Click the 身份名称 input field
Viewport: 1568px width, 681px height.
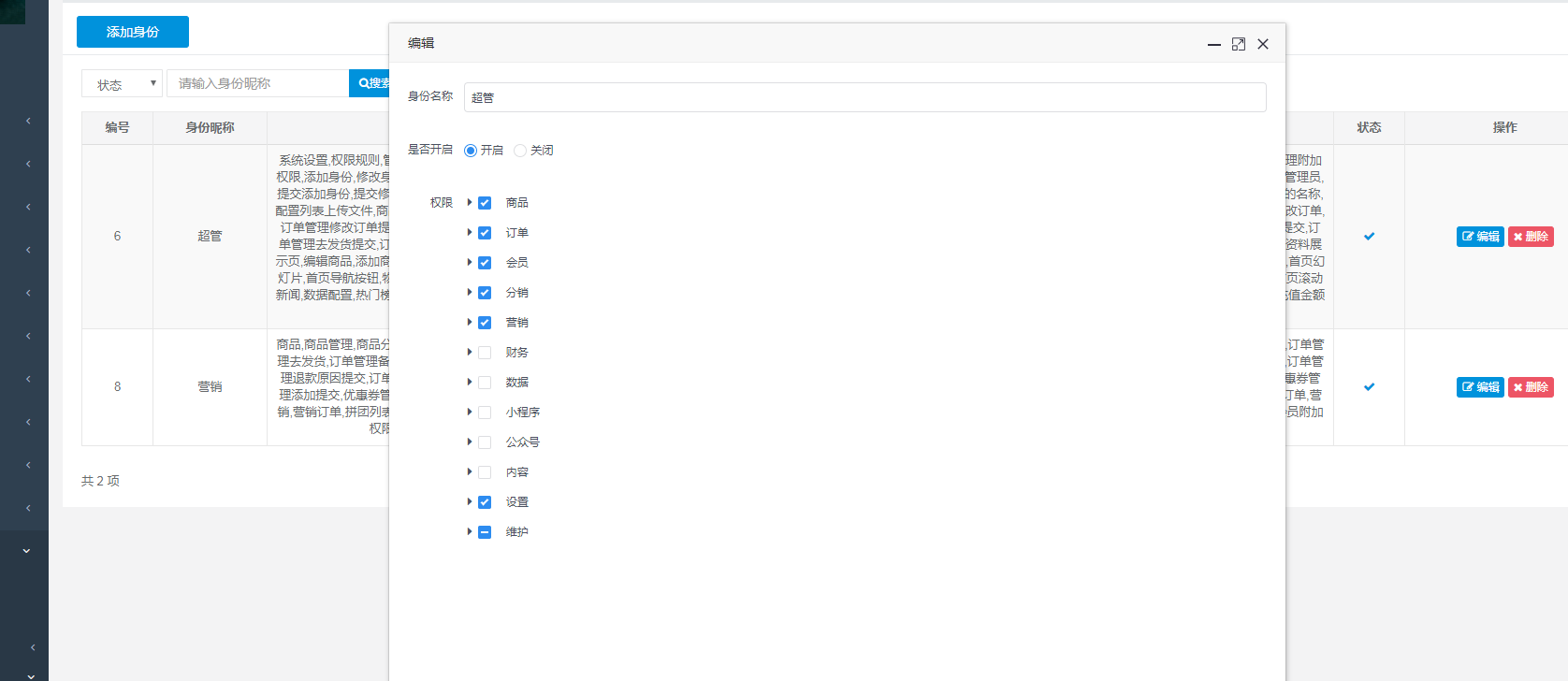(864, 97)
